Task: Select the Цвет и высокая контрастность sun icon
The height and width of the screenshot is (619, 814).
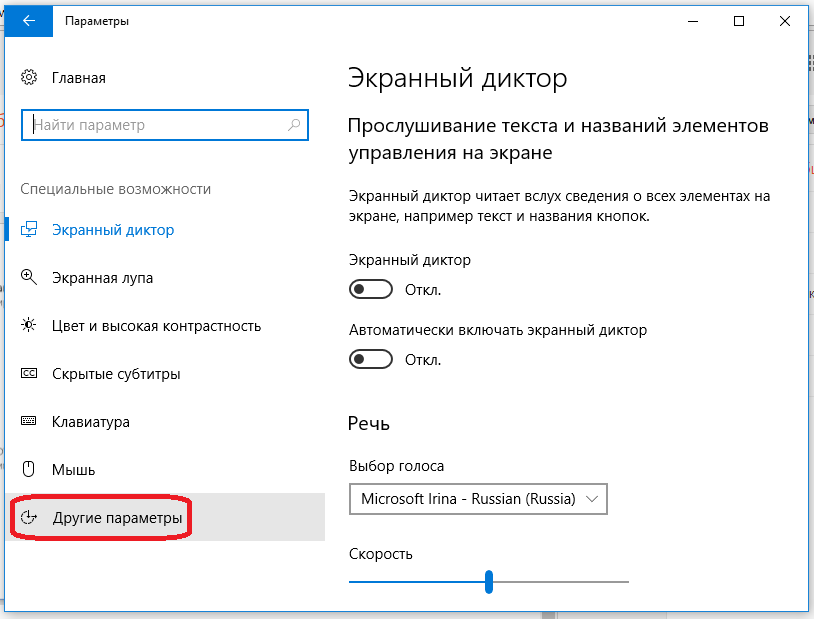Action: click(29, 326)
